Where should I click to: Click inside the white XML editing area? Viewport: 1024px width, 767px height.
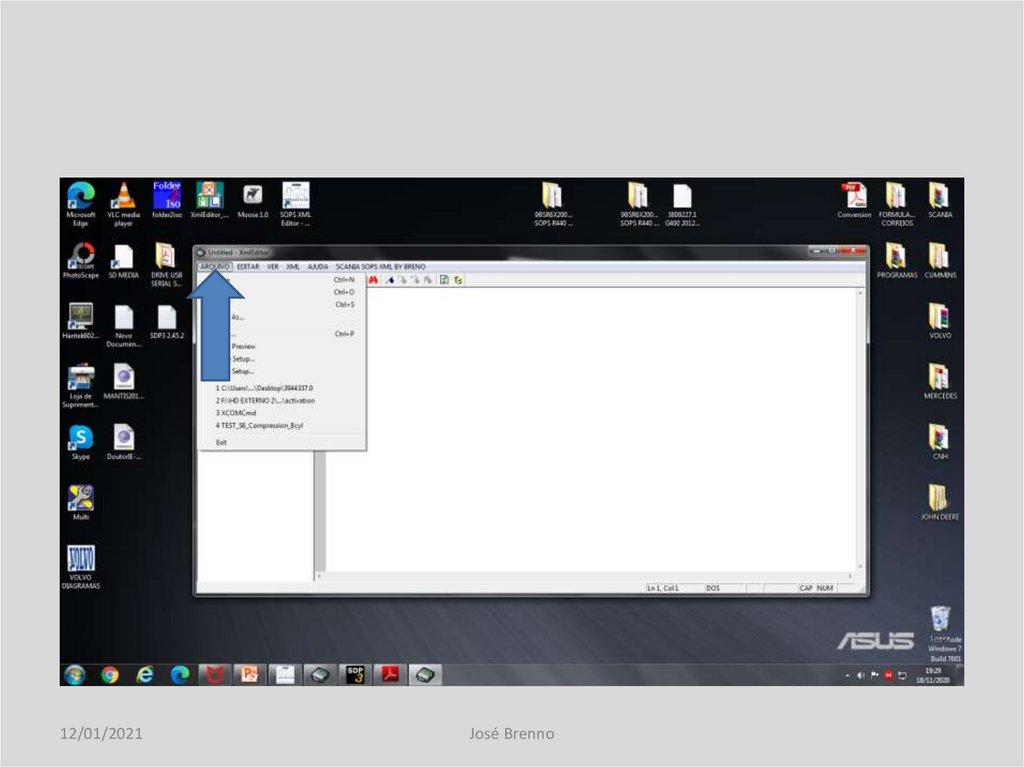tap(590, 430)
